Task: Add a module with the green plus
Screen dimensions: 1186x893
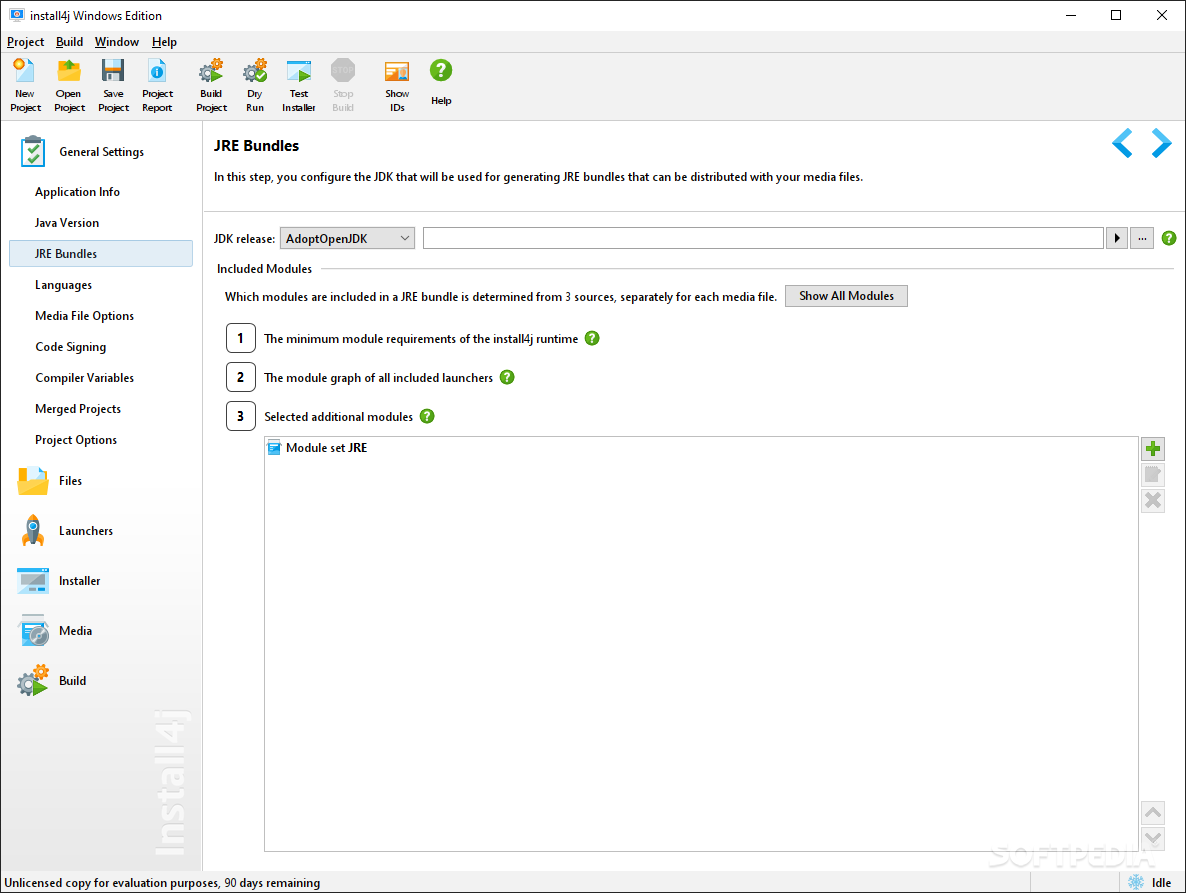Action: pyautogui.click(x=1153, y=448)
